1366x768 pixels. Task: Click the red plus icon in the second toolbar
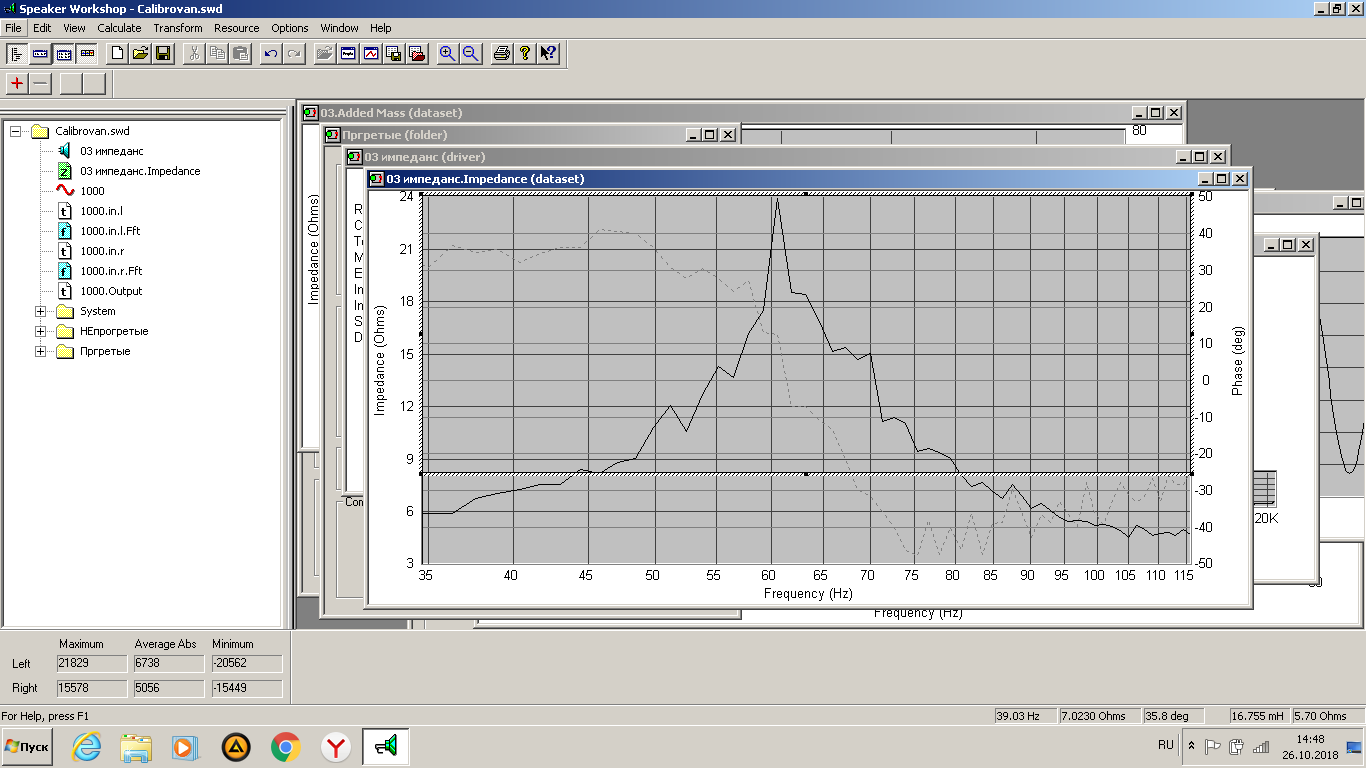[x=17, y=83]
